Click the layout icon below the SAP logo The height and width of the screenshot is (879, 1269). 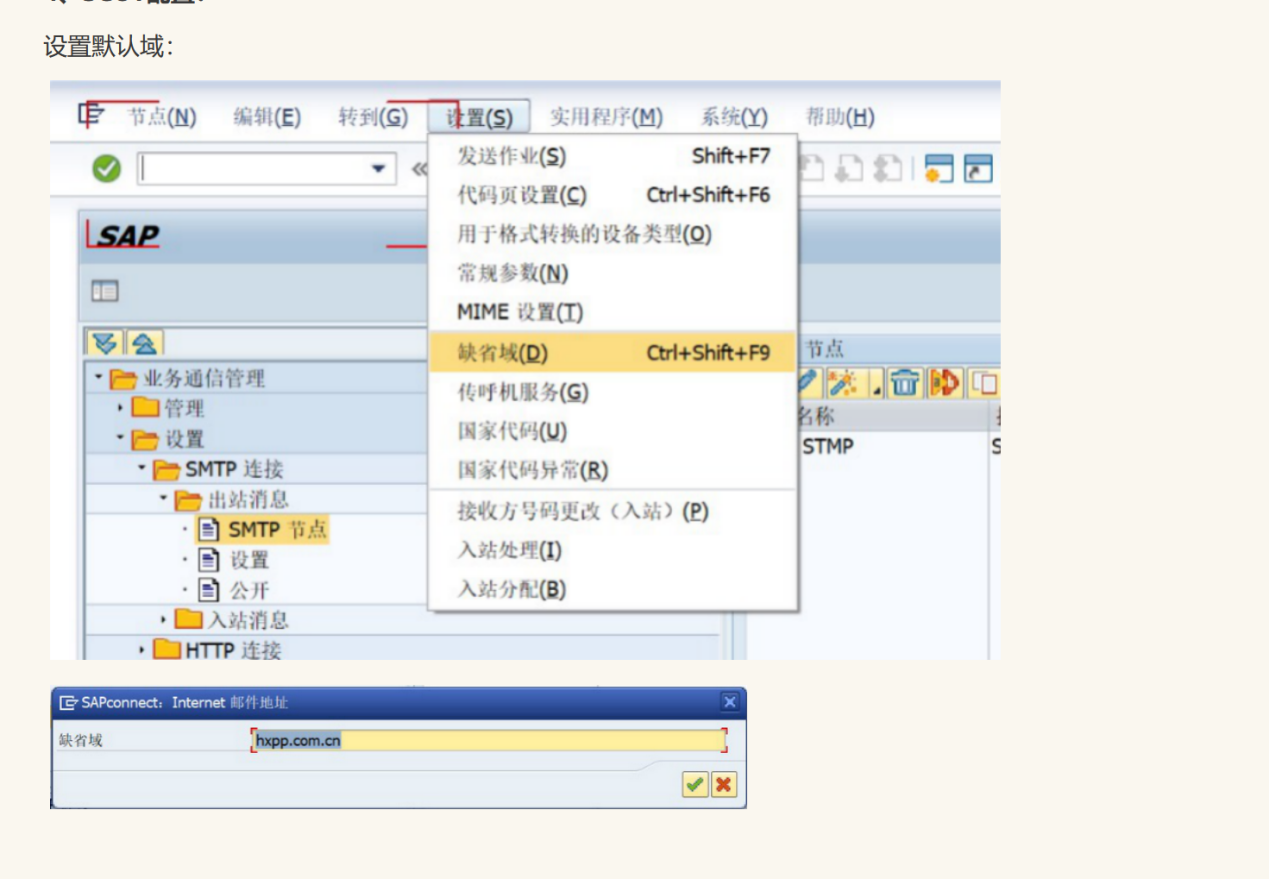pyautogui.click(x=105, y=291)
